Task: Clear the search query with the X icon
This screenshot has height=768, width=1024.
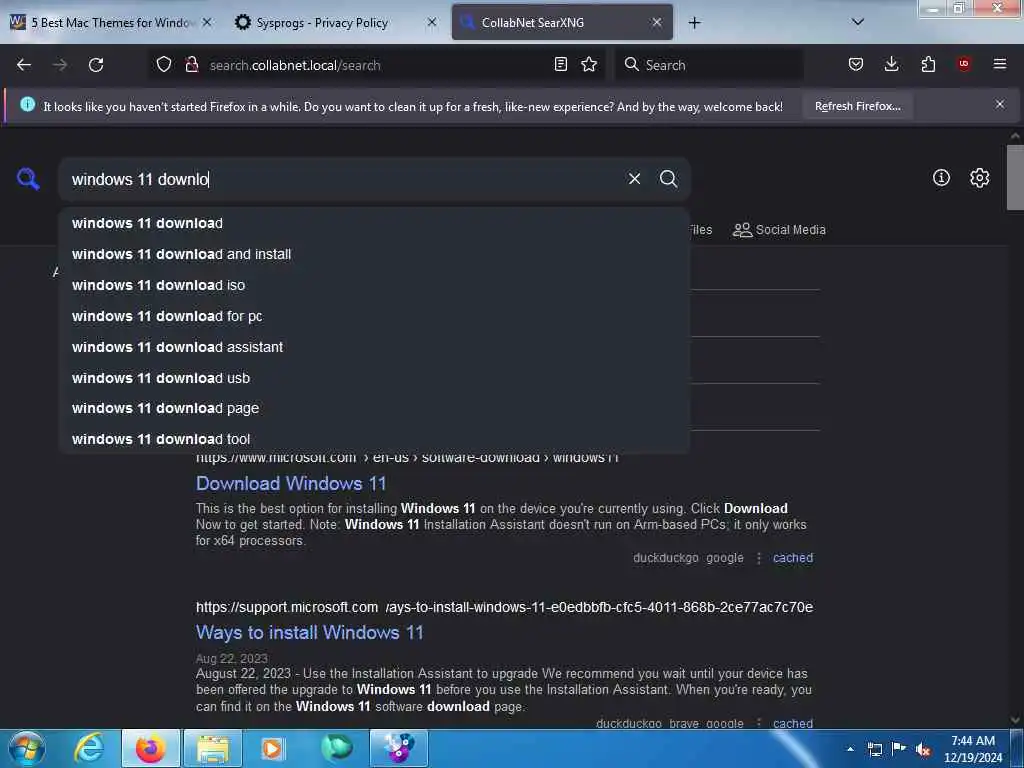Action: [634, 179]
